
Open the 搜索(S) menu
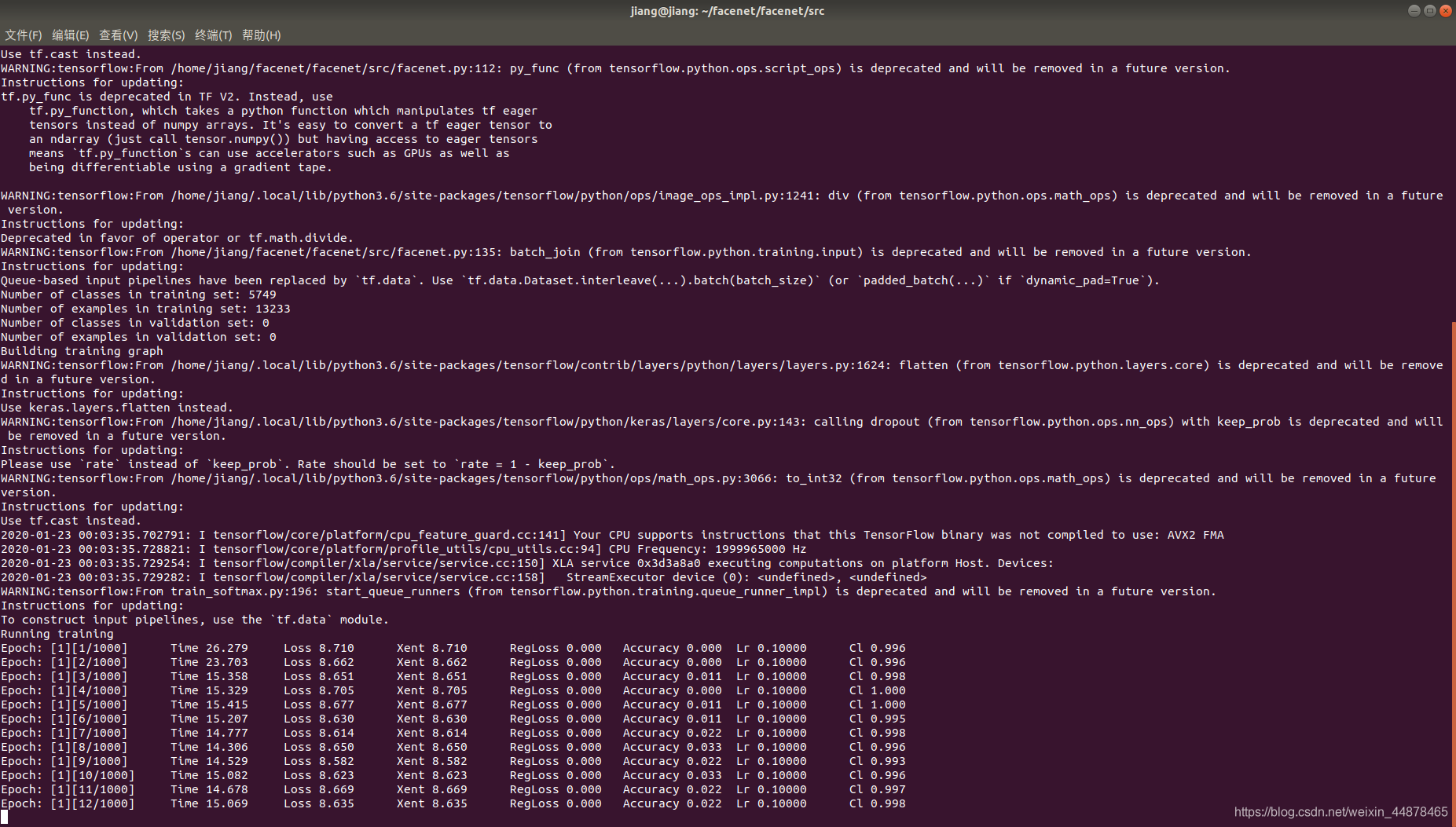(x=167, y=35)
